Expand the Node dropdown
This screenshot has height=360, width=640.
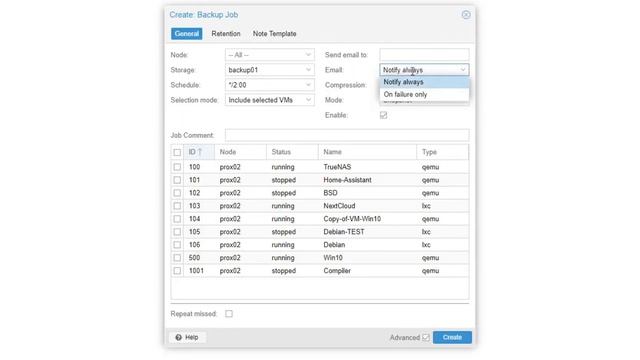pos(308,55)
